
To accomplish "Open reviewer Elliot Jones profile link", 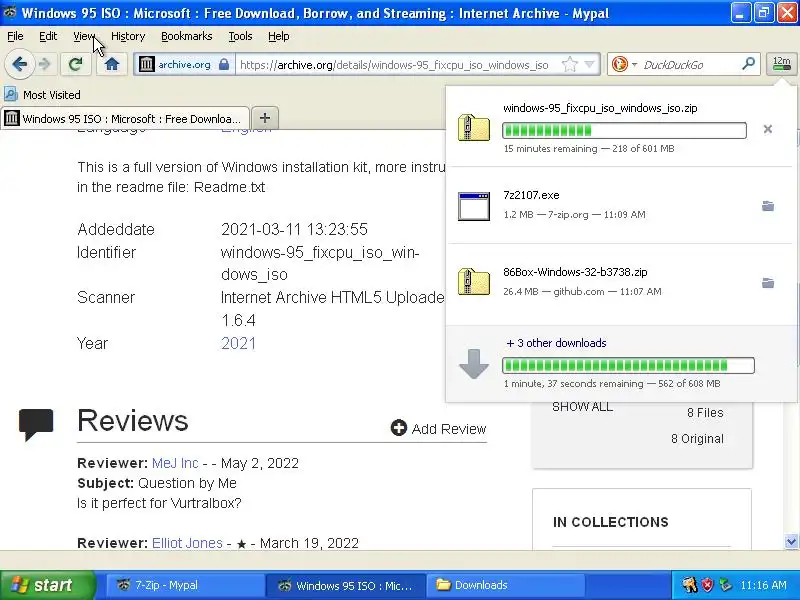I will [x=187, y=543].
